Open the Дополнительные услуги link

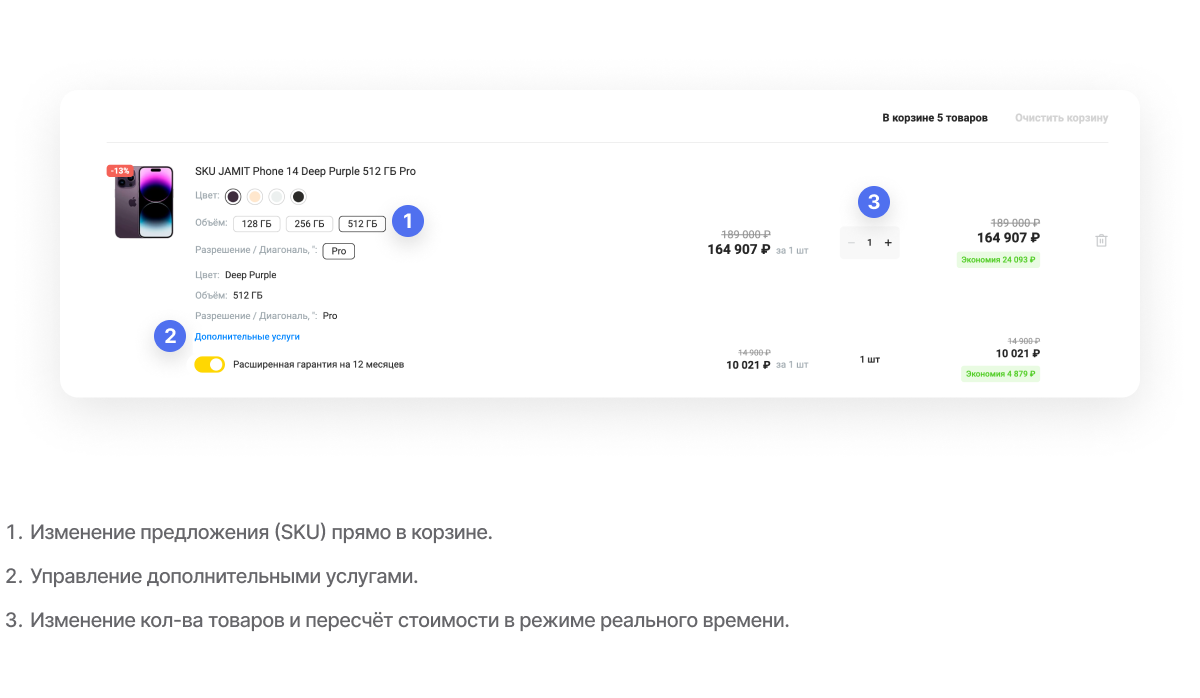(x=247, y=337)
